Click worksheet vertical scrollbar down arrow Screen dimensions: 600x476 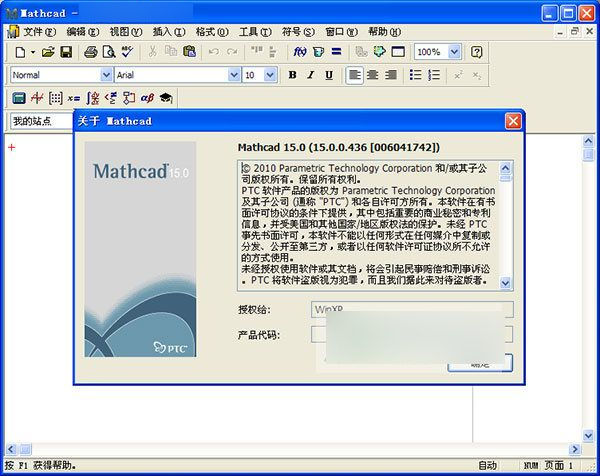pos(588,435)
